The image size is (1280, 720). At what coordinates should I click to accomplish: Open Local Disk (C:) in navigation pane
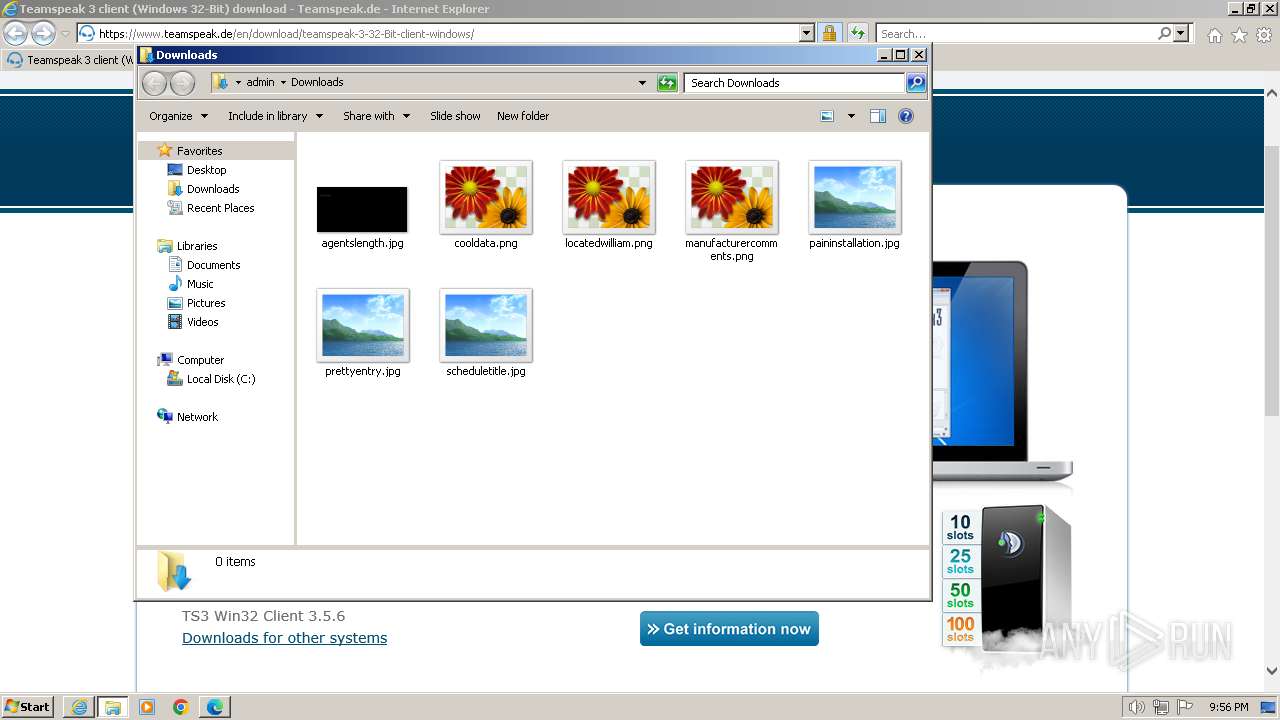pos(221,379)
